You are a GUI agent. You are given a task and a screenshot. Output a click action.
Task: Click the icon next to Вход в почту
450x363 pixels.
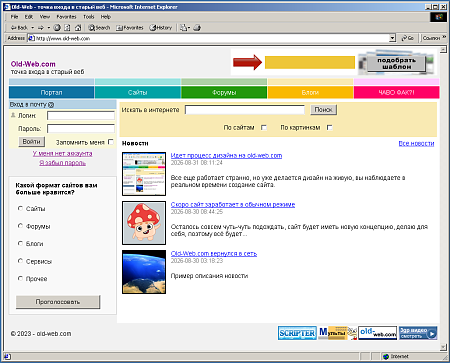(x=51, y=105)
